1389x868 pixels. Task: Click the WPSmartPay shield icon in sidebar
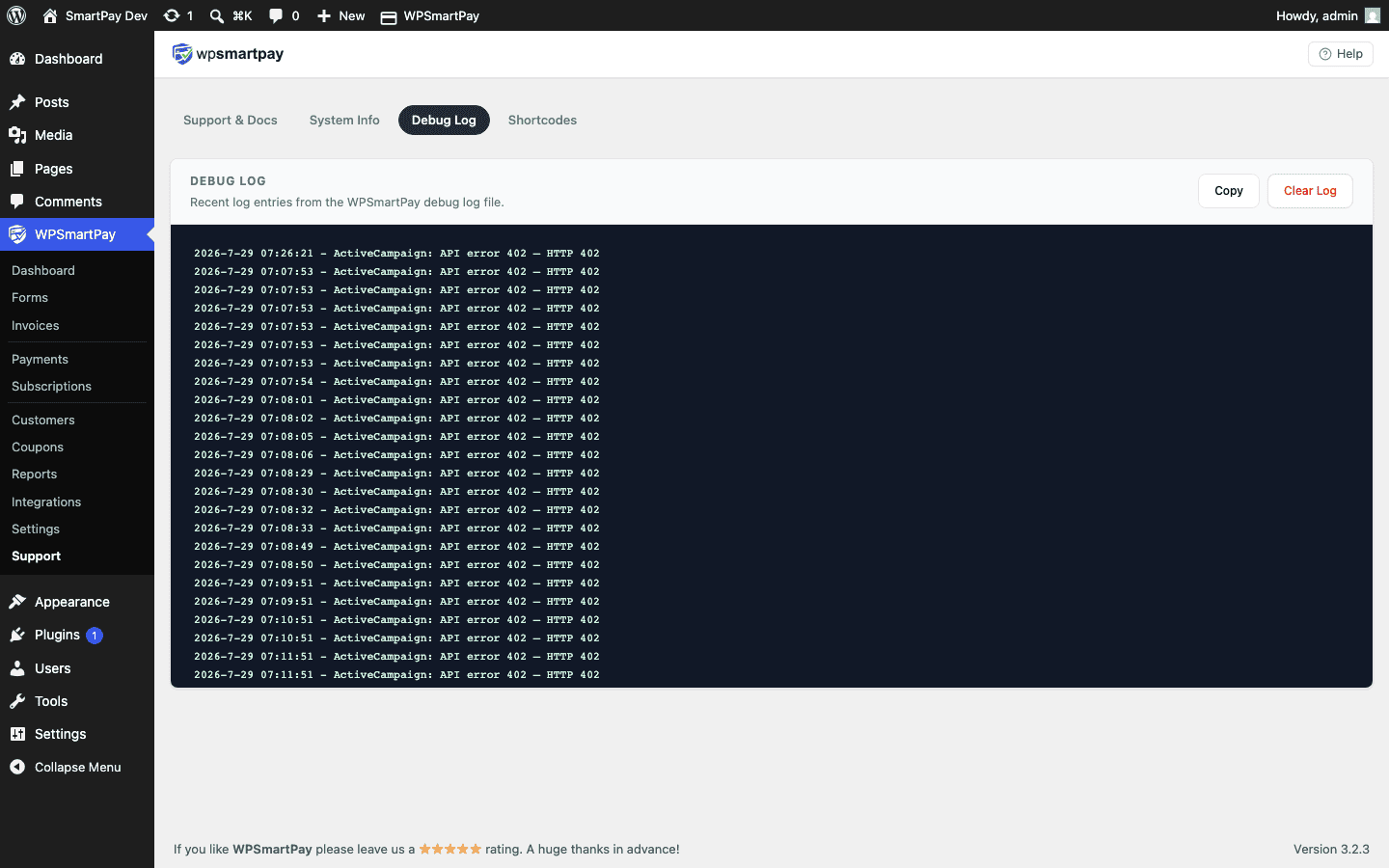(x=17, y=234)
